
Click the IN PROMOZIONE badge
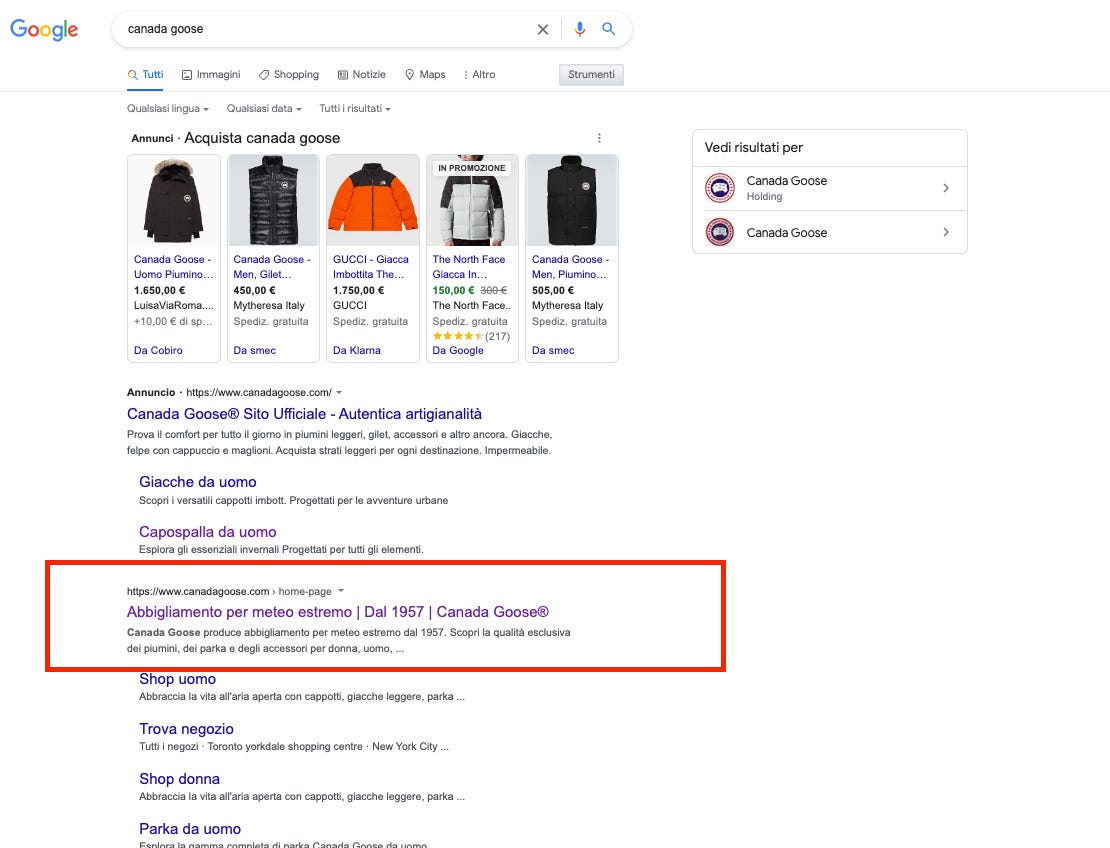pyautogui.click(x=471, y=168)
